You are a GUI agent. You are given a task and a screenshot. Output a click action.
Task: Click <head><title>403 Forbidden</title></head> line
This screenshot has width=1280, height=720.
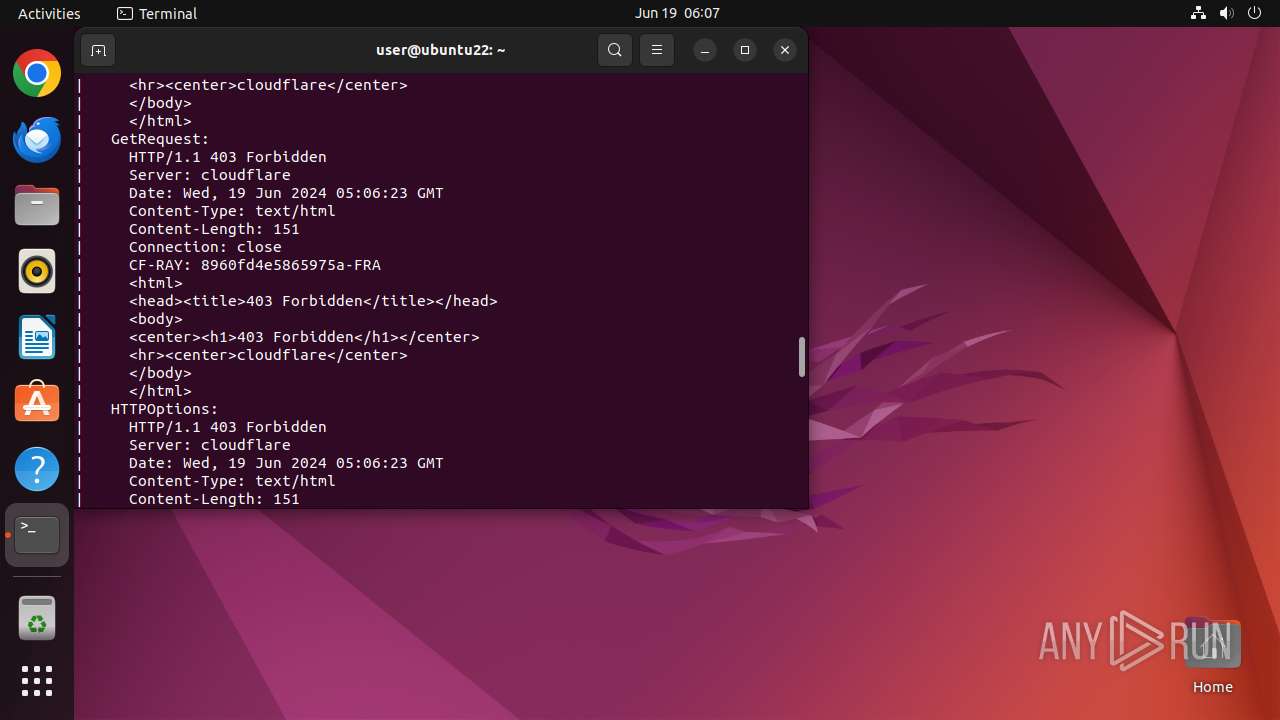[x=313, y=301]
